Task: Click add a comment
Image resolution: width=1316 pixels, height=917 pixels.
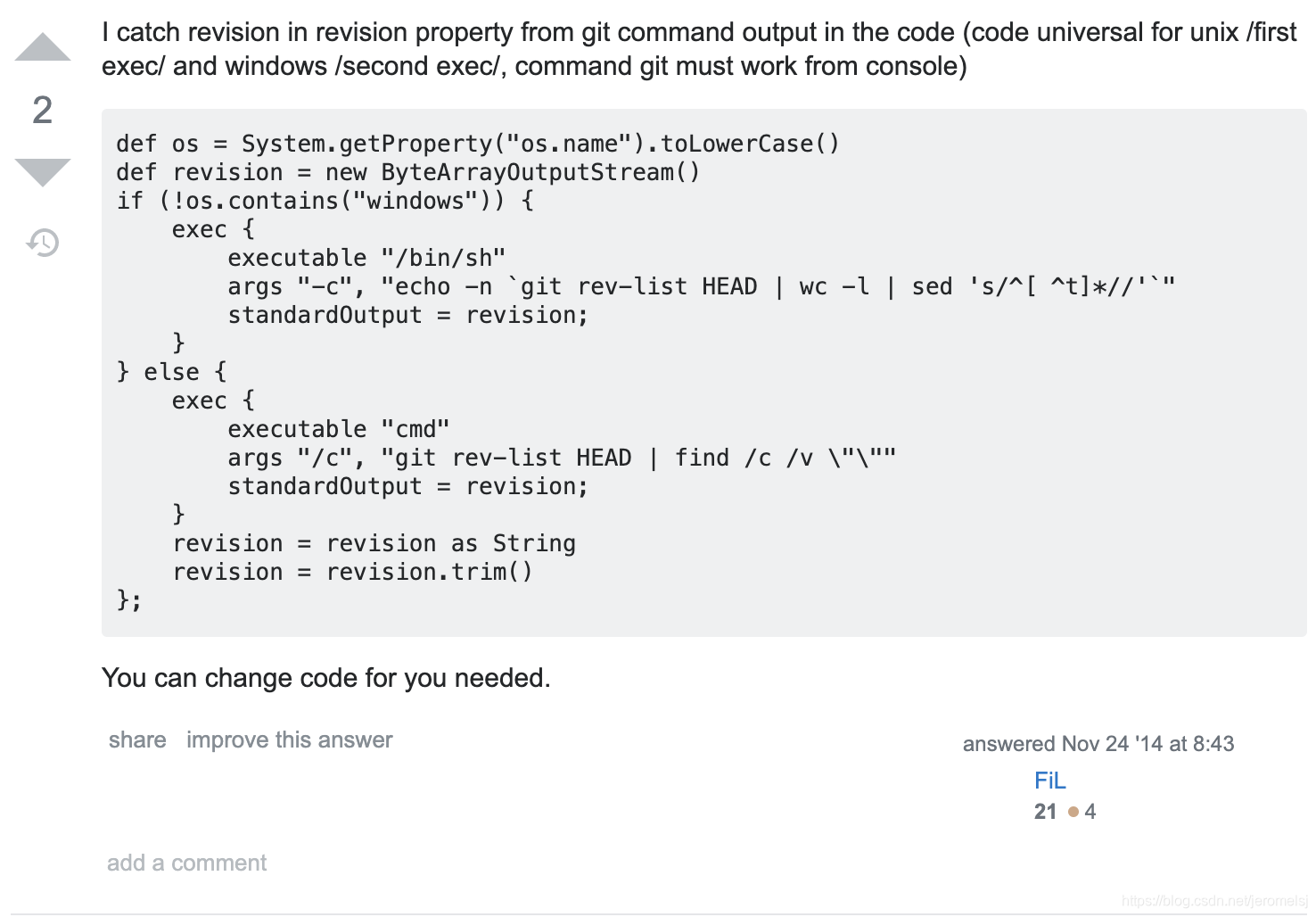Action: (186, 863)
